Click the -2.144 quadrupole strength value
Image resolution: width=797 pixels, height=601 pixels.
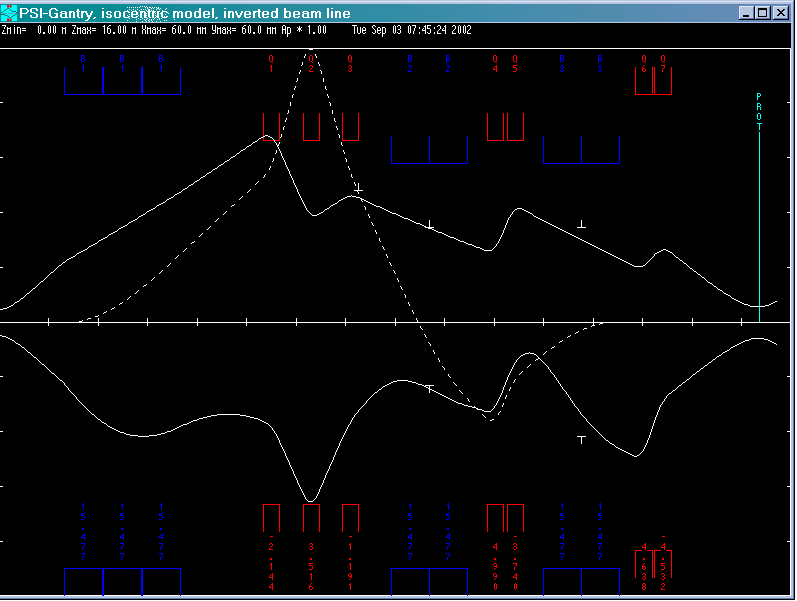271,565
